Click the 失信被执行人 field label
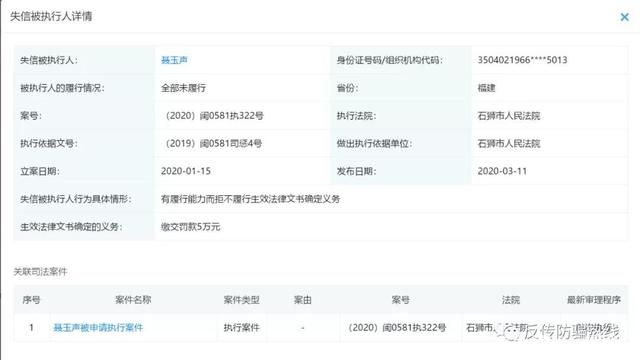This screenshot has height=360, width=640. point(49,60)
